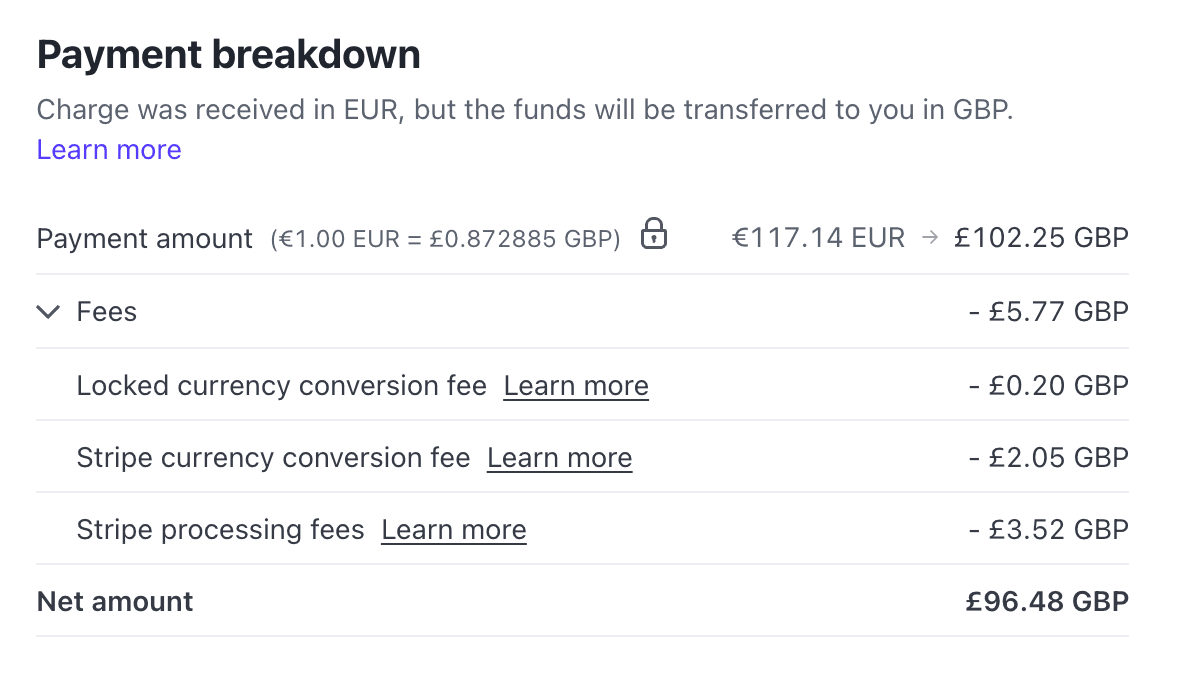Image resolution: width=1179 pixels, height=675 pixels.
Task: Open Learn more for locked currency conversion fee
Action: 575,385
